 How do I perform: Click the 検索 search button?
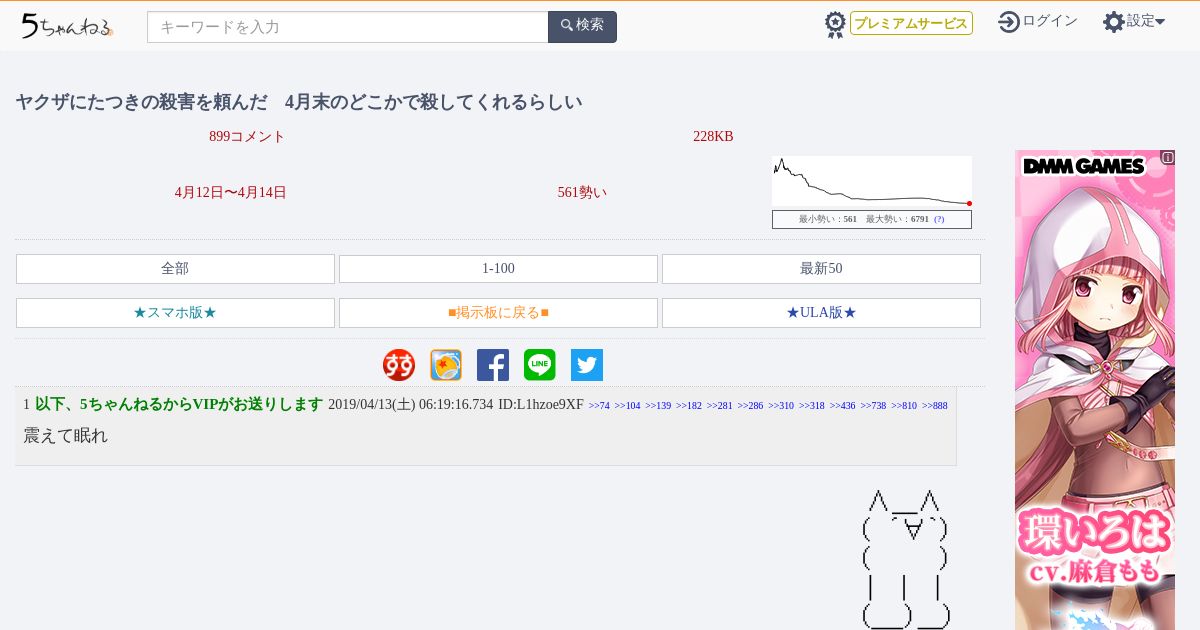pyautogui.click(x=583, y=26)
